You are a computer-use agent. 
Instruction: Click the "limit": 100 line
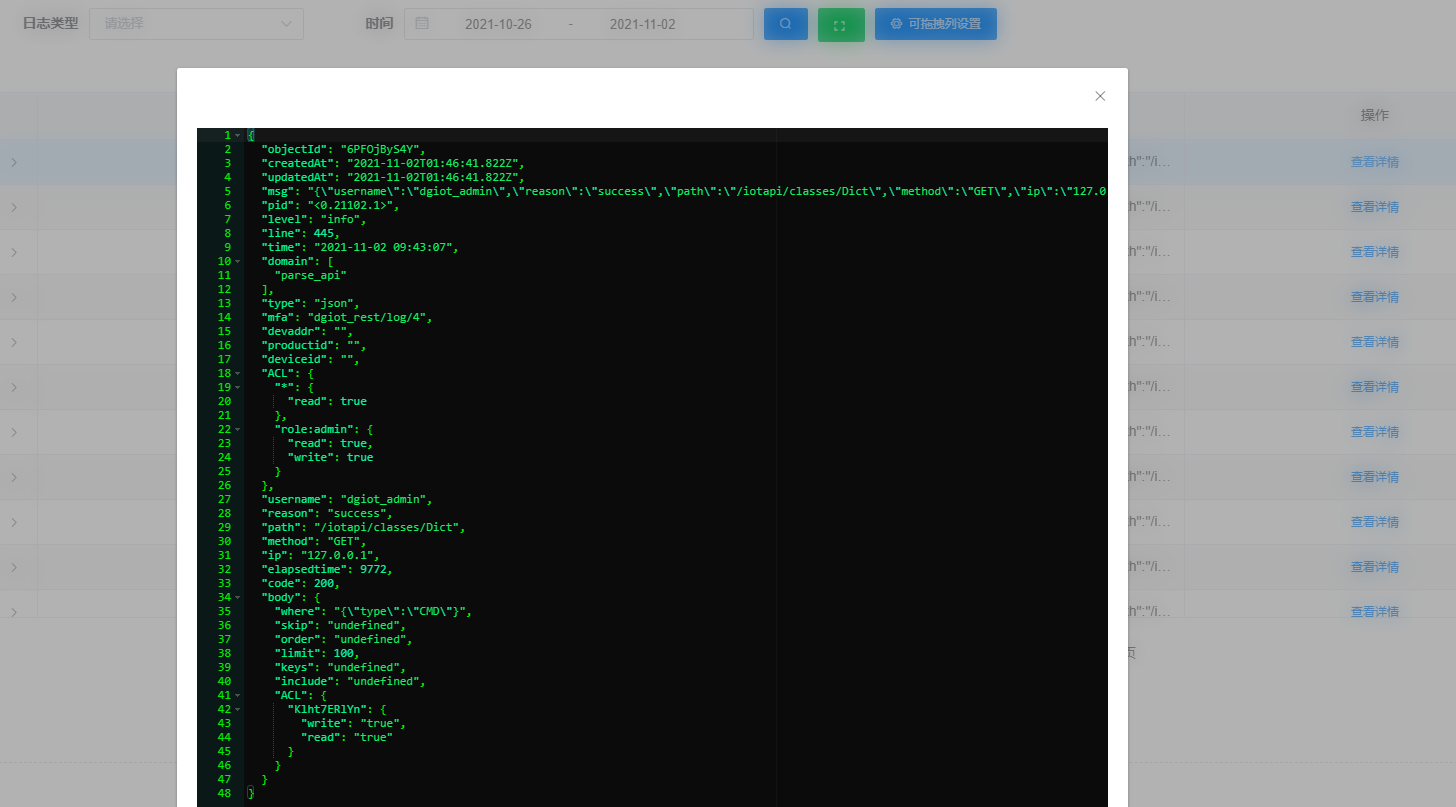click(x=317, y=653)
